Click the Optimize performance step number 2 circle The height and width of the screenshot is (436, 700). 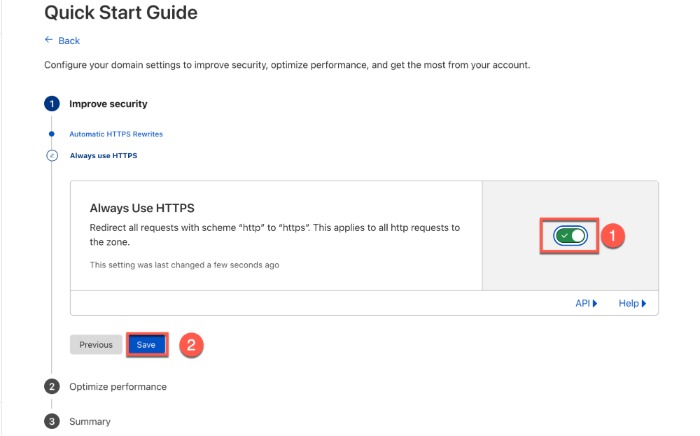[x=52, y=386]
